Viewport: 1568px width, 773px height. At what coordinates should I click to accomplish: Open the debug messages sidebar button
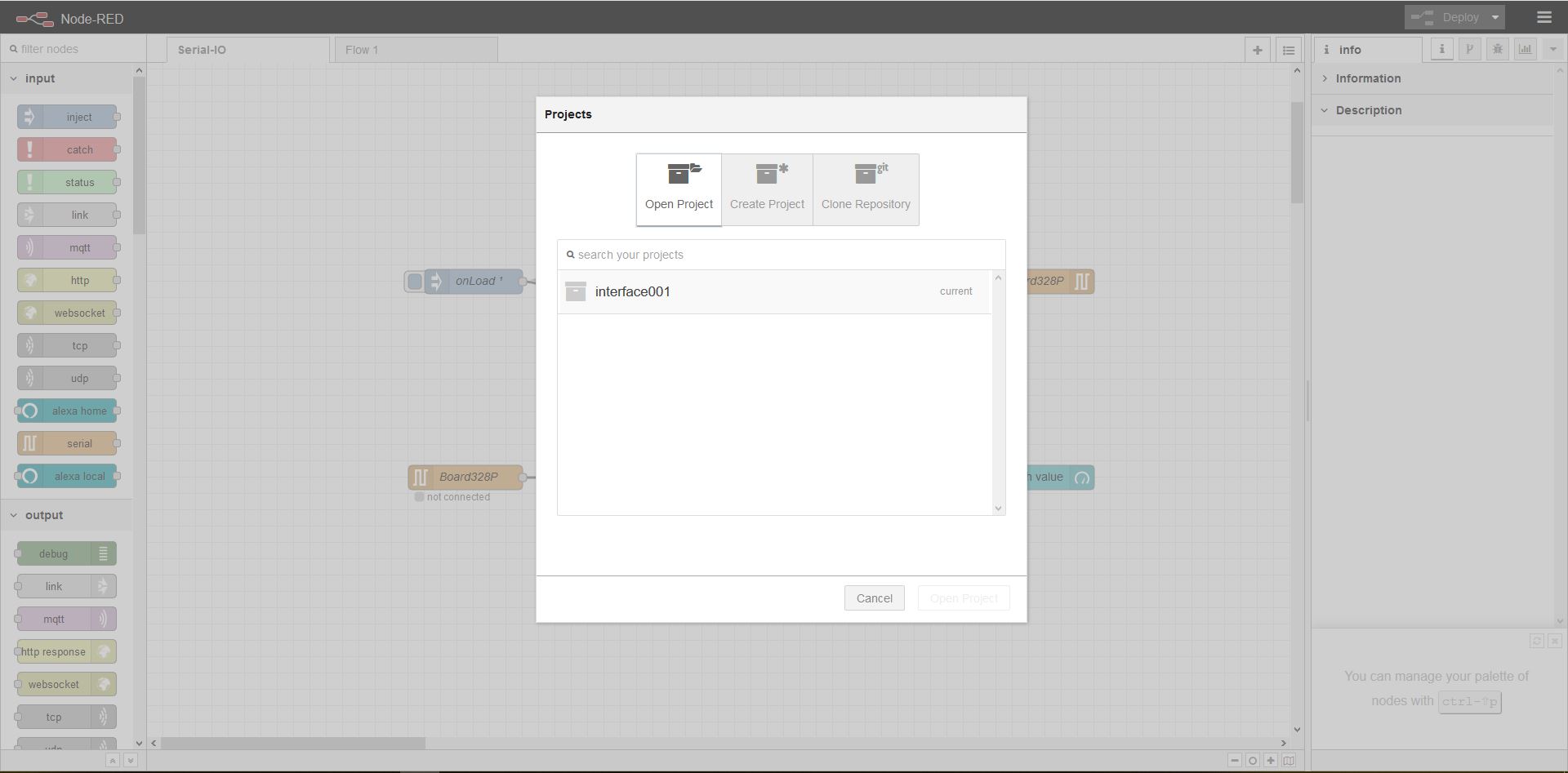click(x=1497, y=49)
